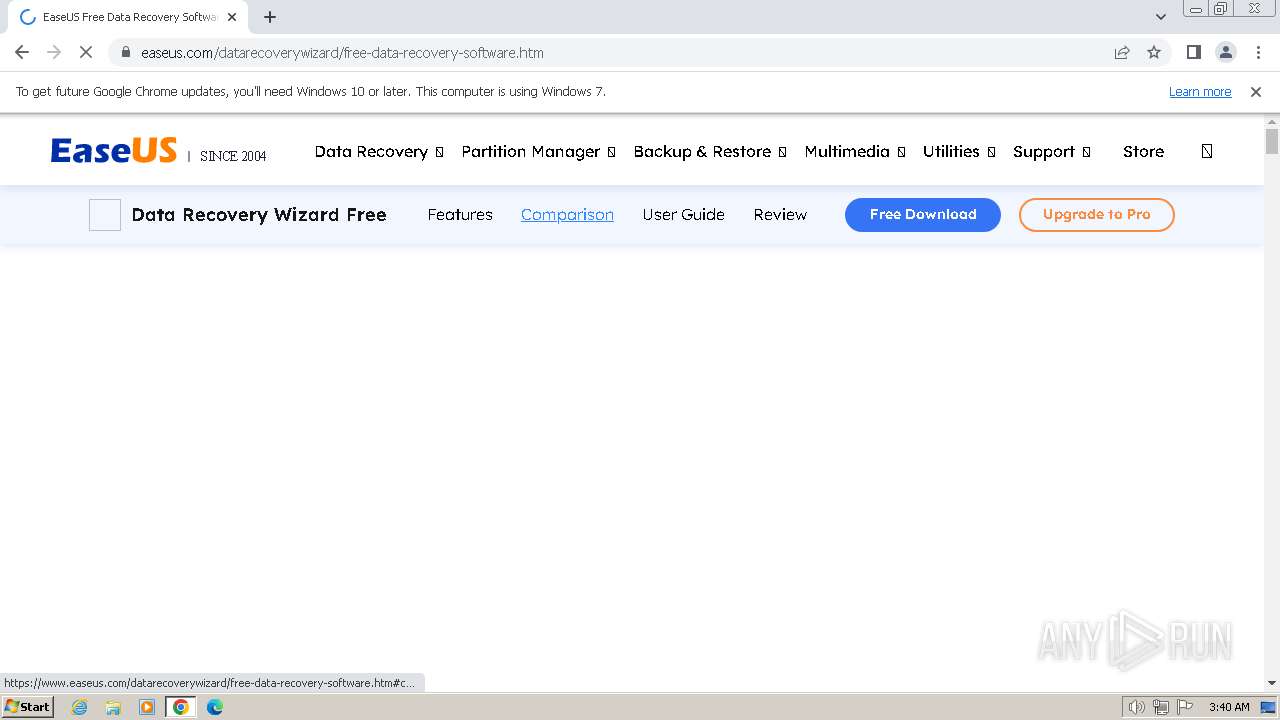Open the Store page

pyautogui.click(x=1143, y=152)
